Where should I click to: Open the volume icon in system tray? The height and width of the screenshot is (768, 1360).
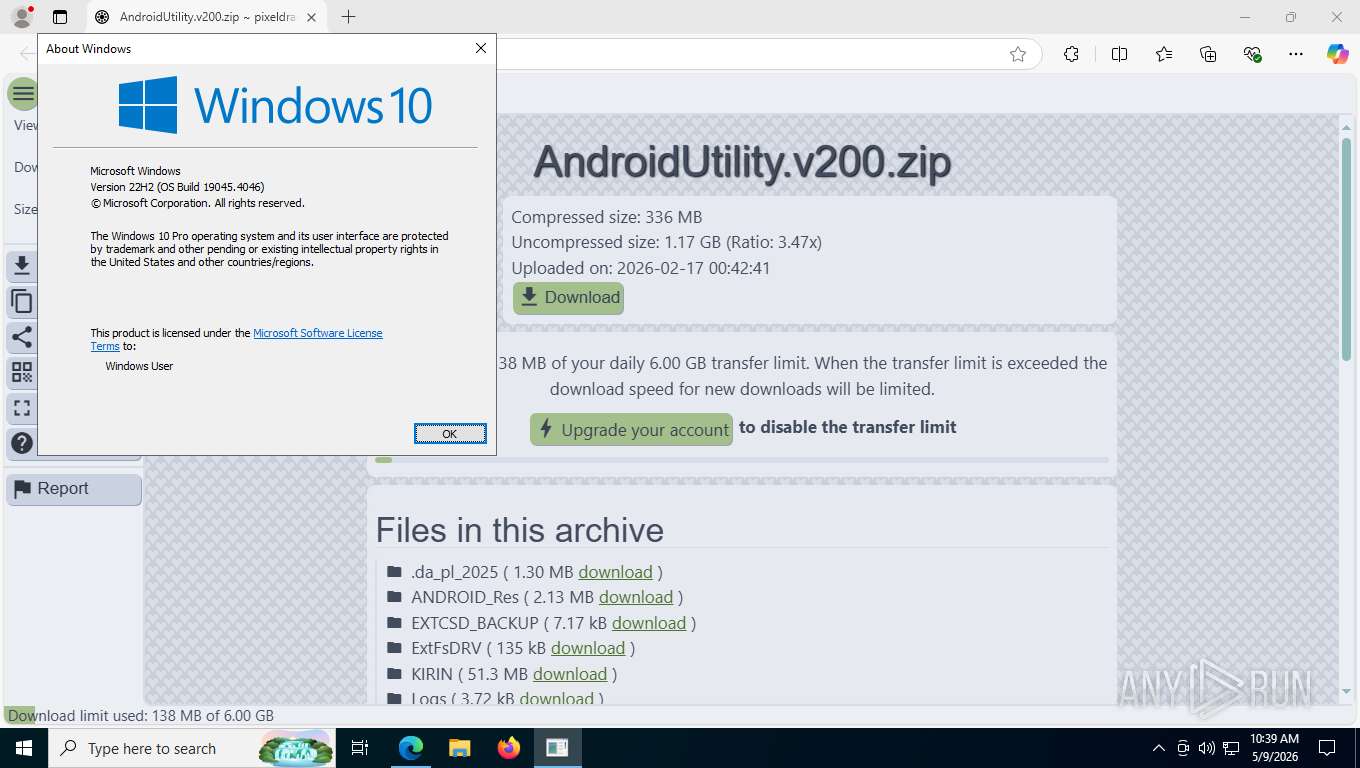click(1207, 748)
